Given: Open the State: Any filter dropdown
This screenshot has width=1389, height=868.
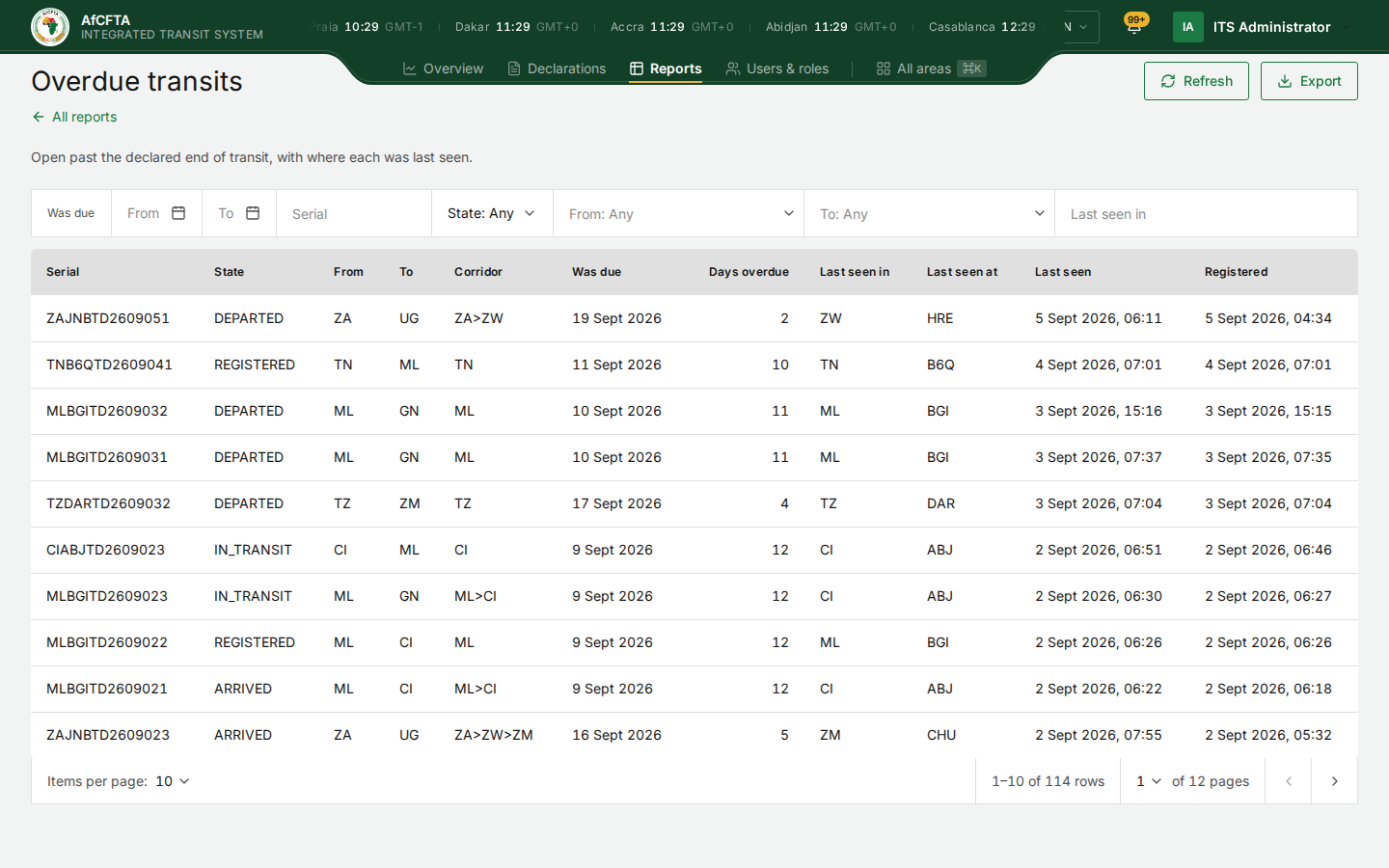Looking at the screenshot, I should click(x=492, y=213).
